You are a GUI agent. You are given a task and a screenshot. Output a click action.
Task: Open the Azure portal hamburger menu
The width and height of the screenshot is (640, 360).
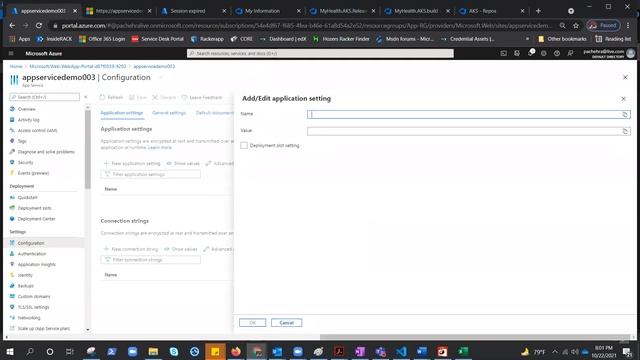11,53
